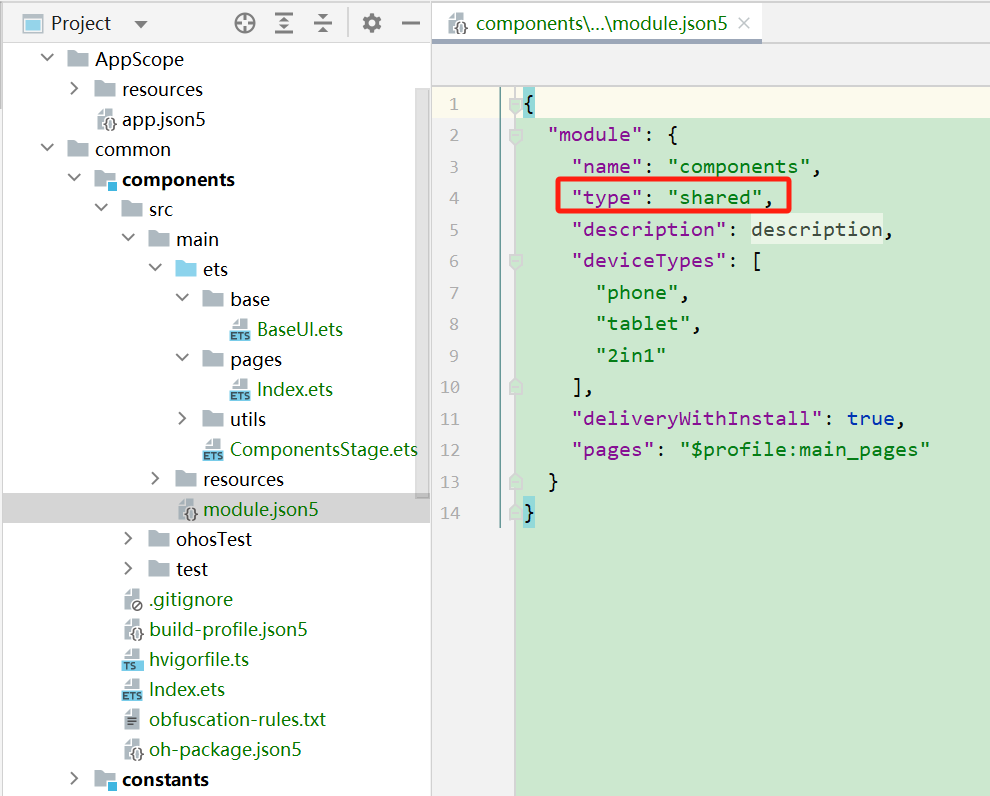This screenshot has height=796, width=990.
Task: Collapse the src folder
Action: [101, 208]
